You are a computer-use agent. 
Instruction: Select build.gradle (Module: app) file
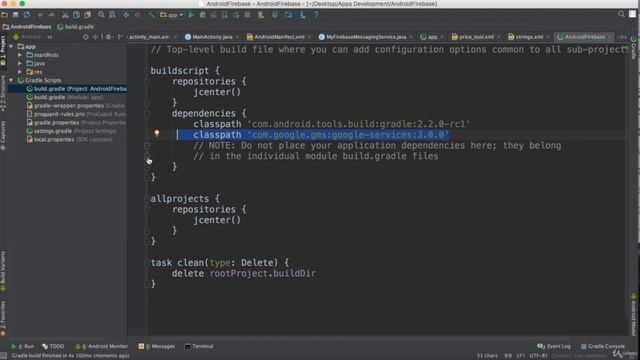(65, 98)
